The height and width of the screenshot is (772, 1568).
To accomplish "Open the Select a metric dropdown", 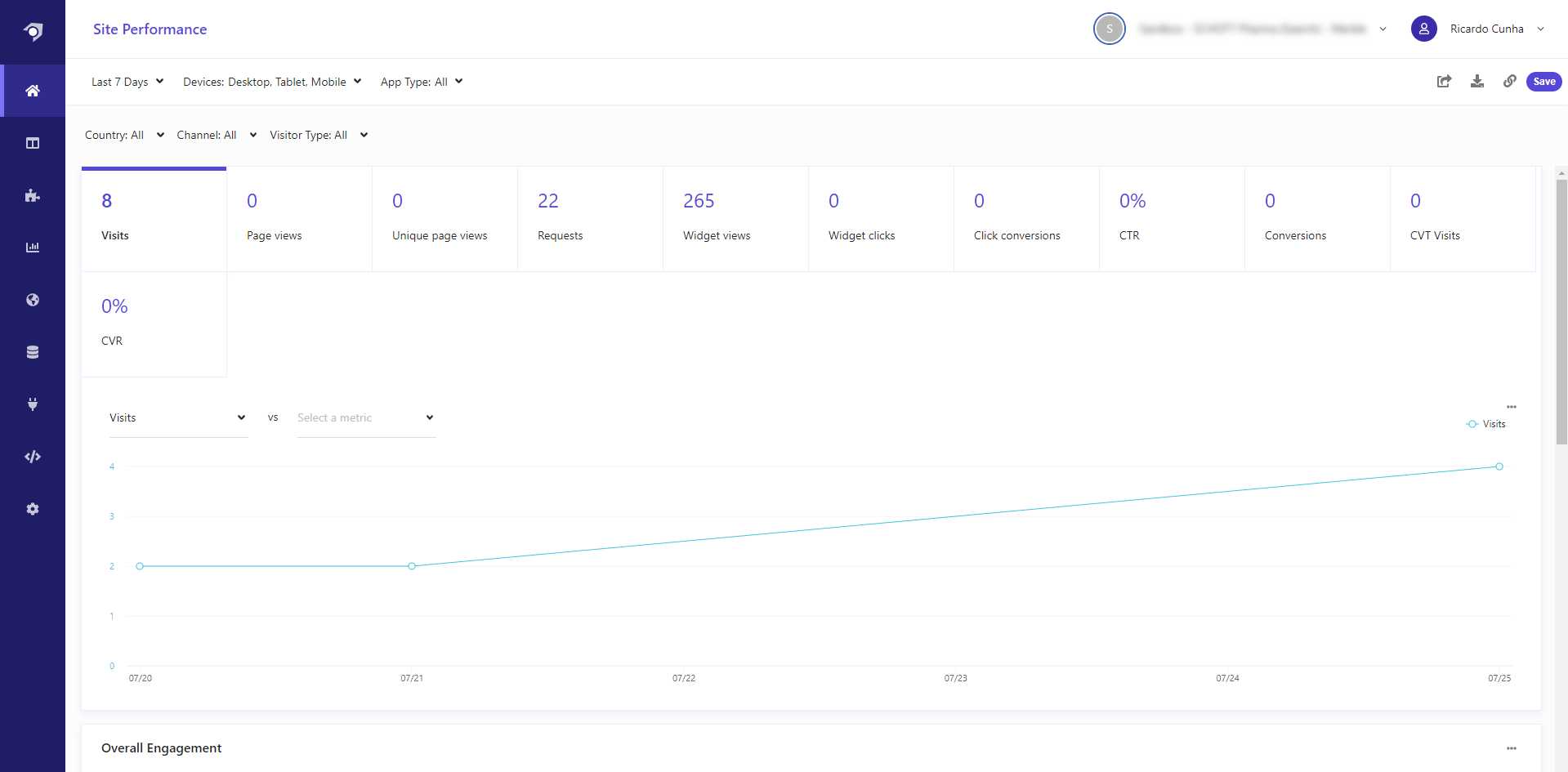I will click(365, 418).
